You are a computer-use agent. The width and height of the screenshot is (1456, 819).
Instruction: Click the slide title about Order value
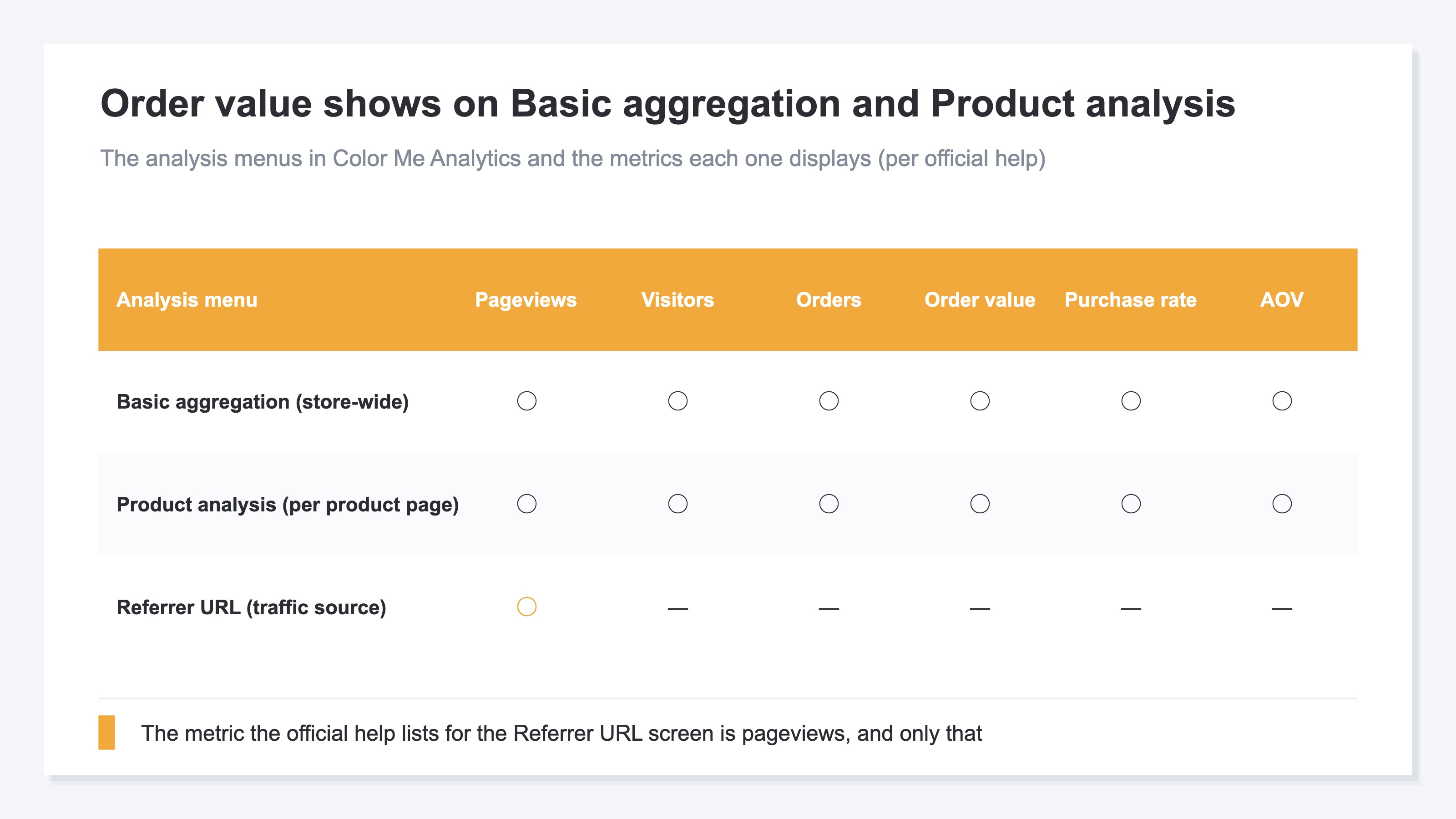(667, 104)
